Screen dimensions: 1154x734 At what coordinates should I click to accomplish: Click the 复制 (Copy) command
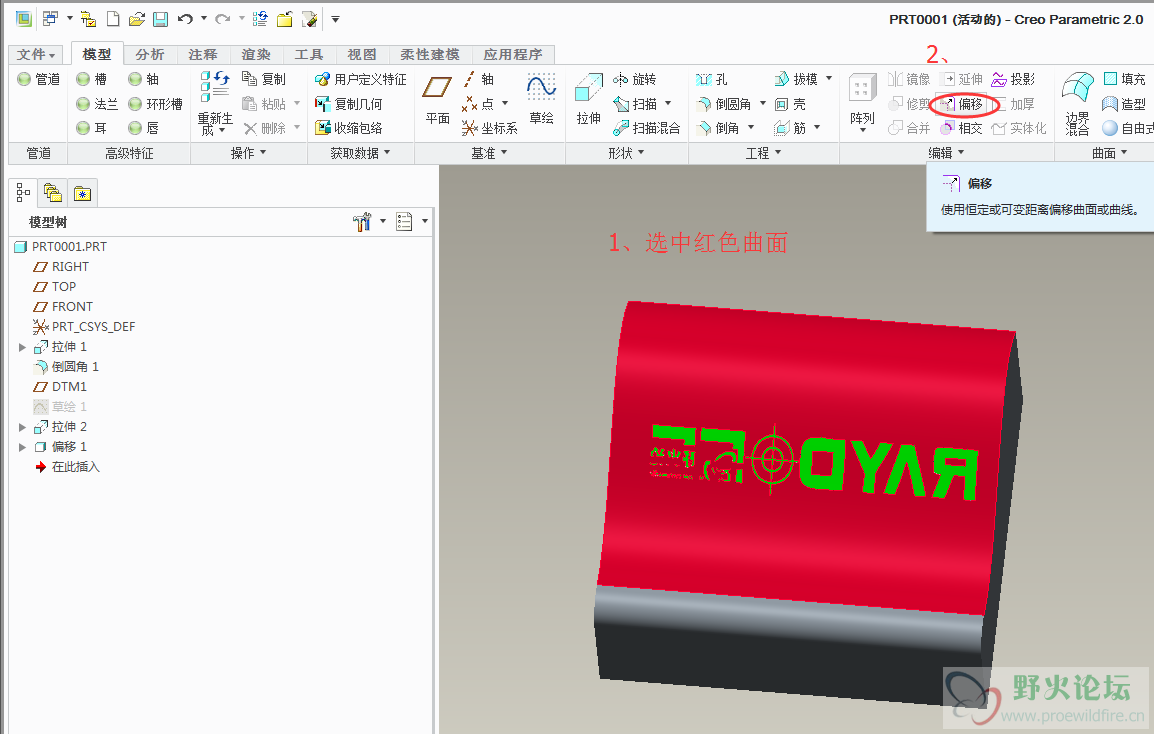click(x=263, y=79)
